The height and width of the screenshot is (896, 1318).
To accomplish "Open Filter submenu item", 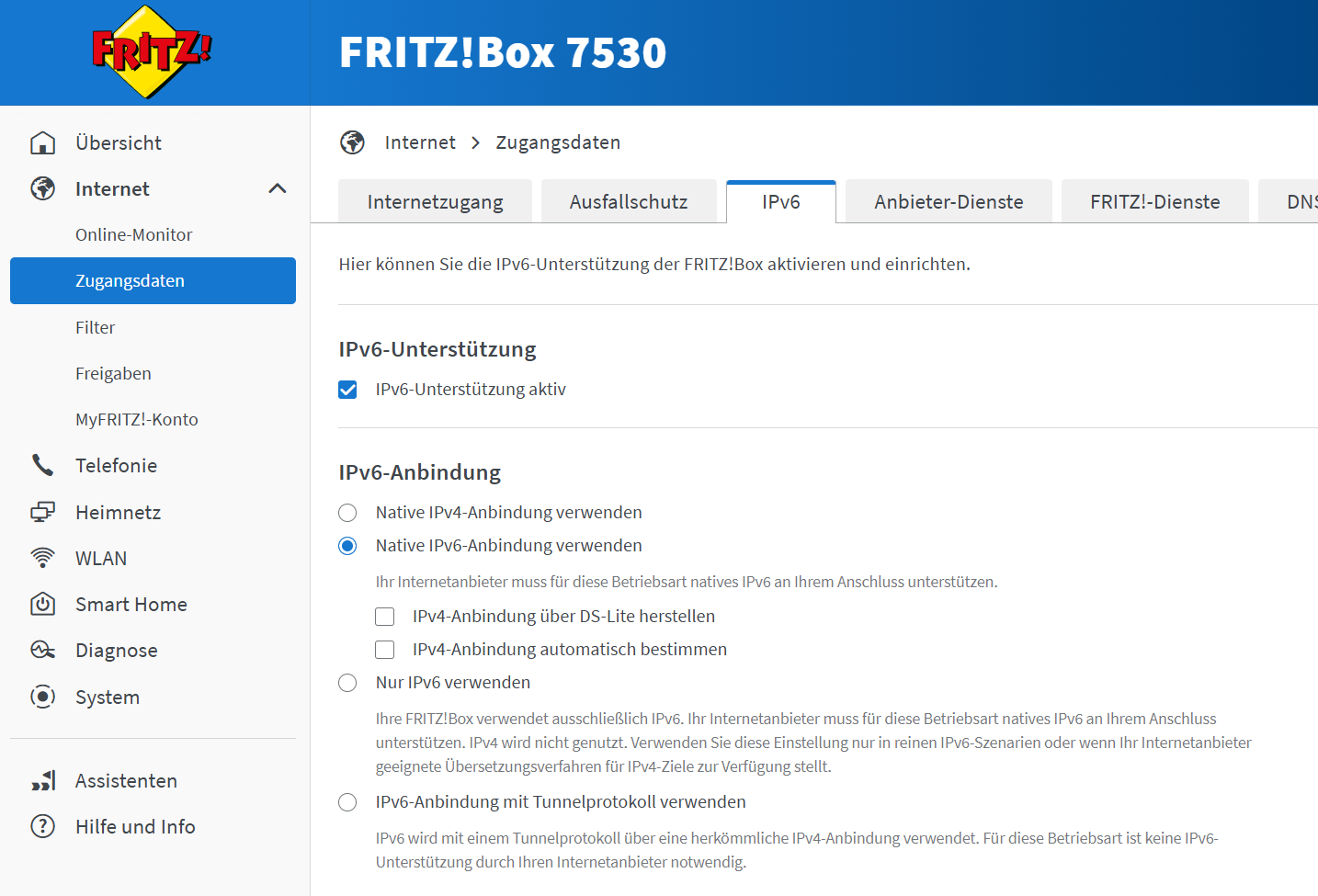I will tap(96, 327).
